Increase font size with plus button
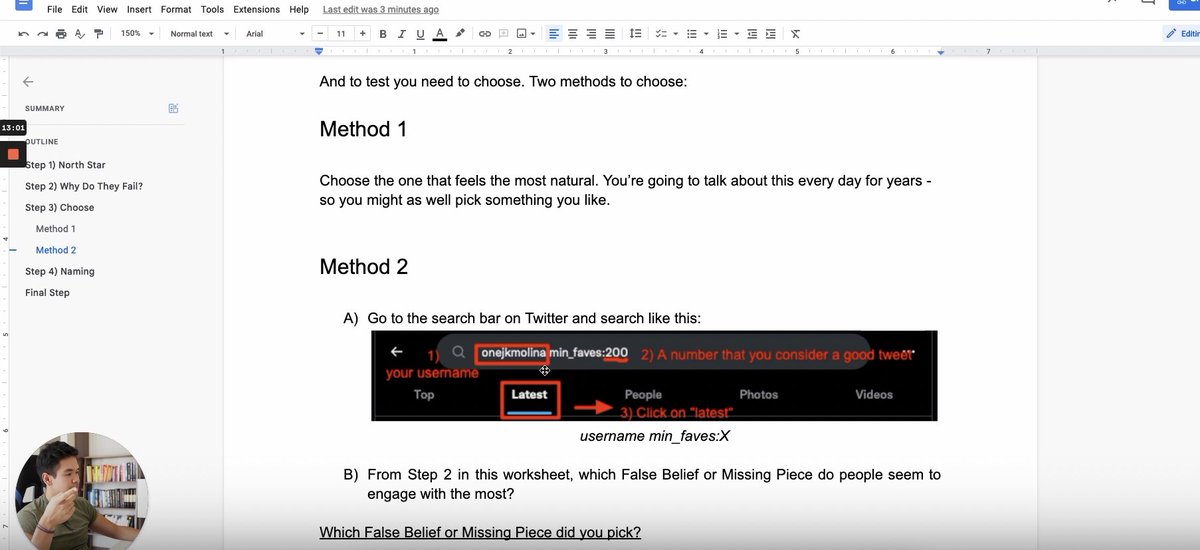The image size is (1200, 550). tap(362, 34)
